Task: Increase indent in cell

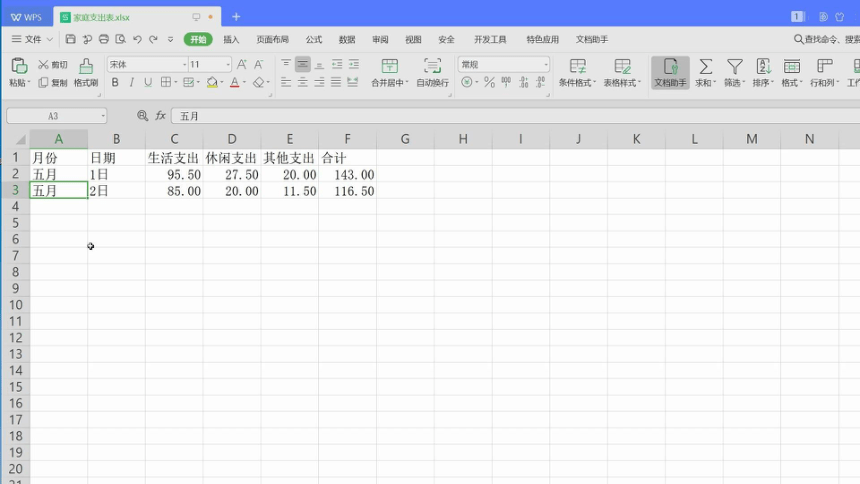Action: [354, 64]
